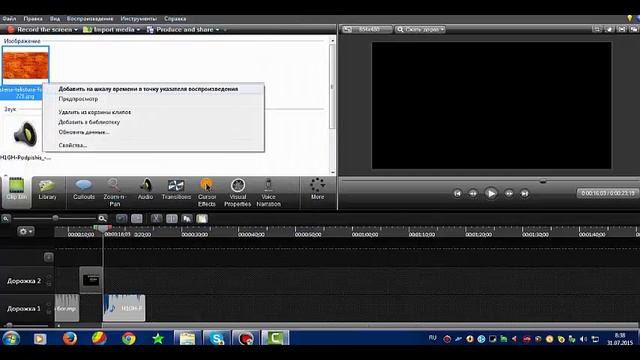Open the Visual Properties tool
This screenshot has height=360, width=640.
[x=238, y=192]
